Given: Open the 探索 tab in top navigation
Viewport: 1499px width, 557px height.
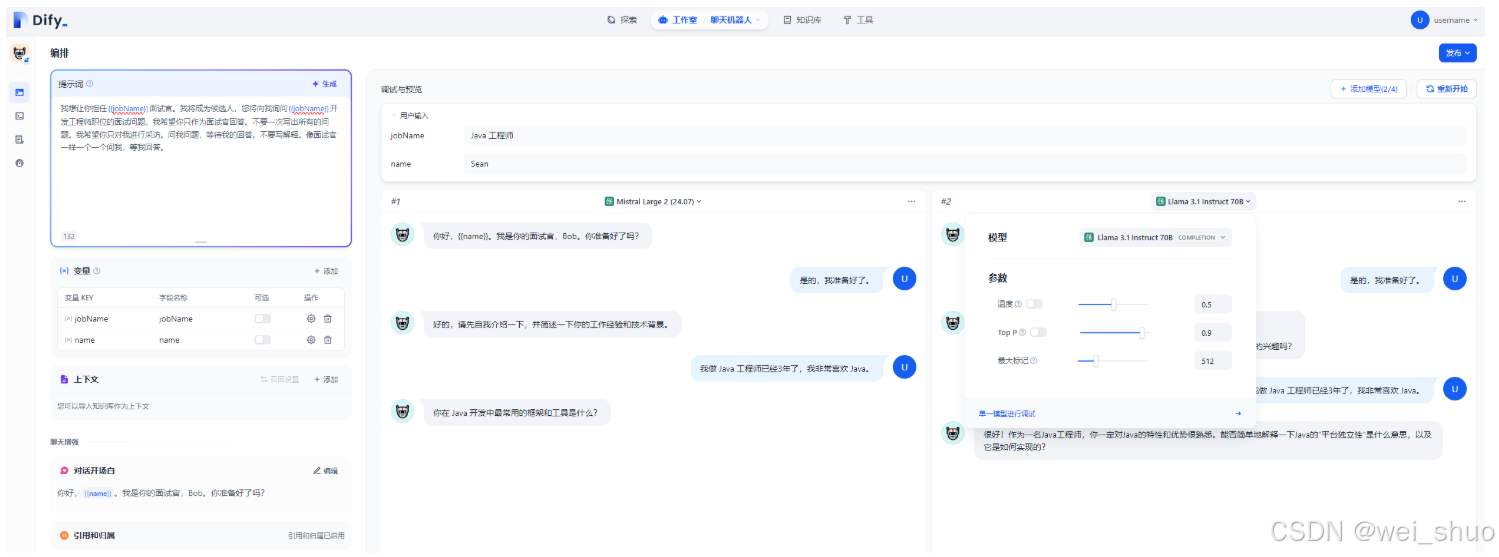Looking at the screenshot, I should 622,20.
